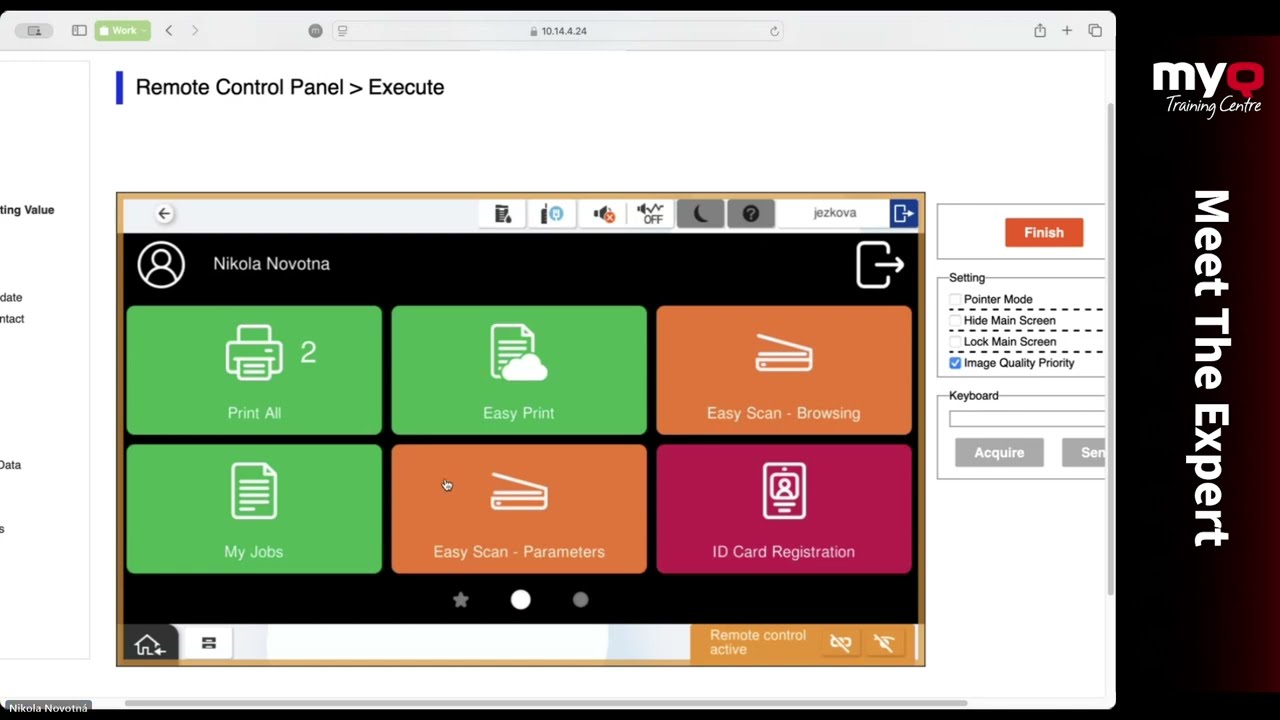Click the panel back arrow icon
This screenshot has width=1280, height=720.
click(164, 213)
